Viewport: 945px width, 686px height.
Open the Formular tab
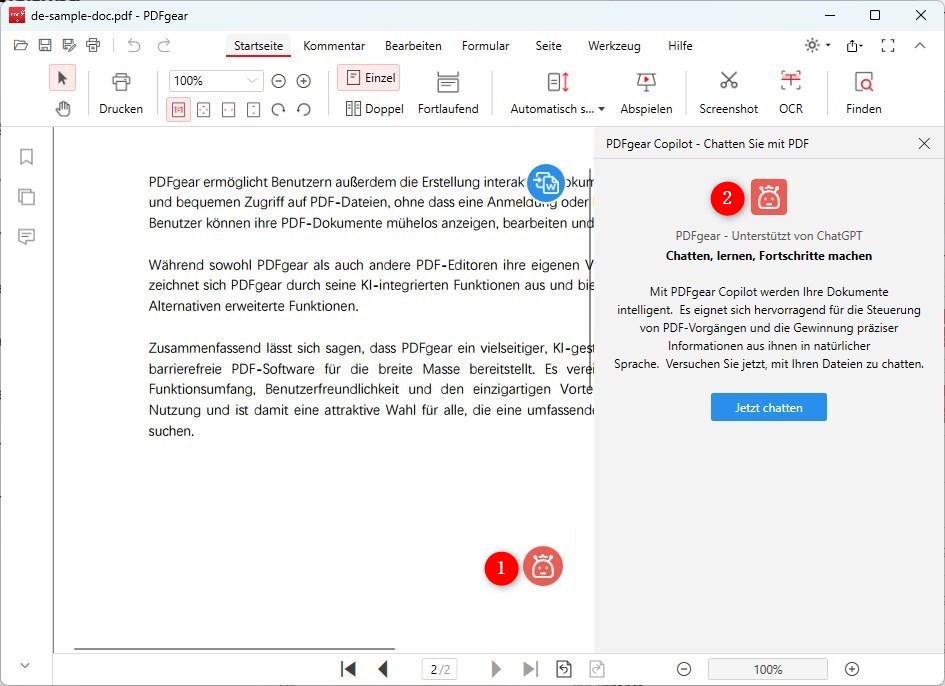coord(486,46)
